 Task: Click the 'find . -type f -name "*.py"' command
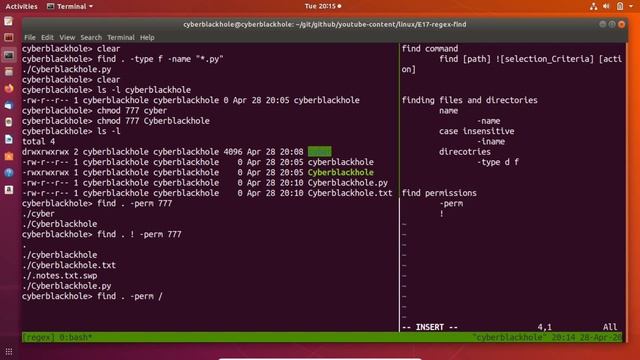point(160,59)
